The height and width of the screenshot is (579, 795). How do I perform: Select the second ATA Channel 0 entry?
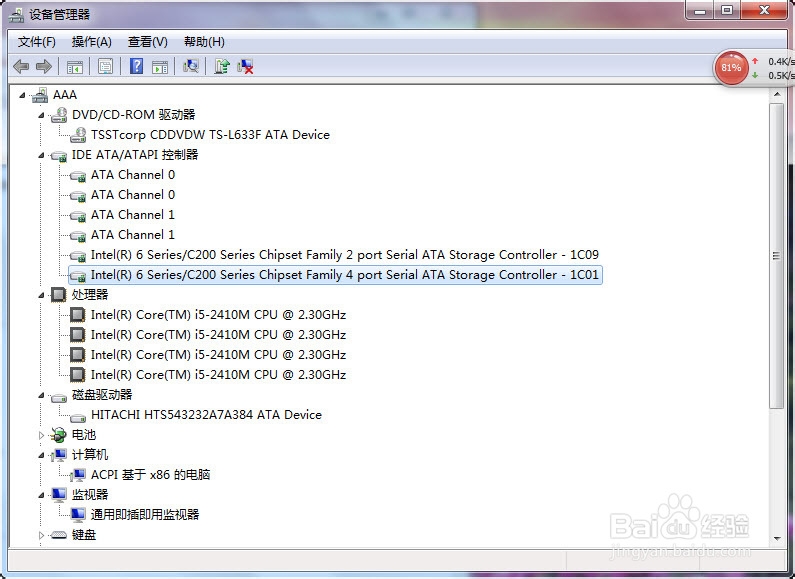133,195
